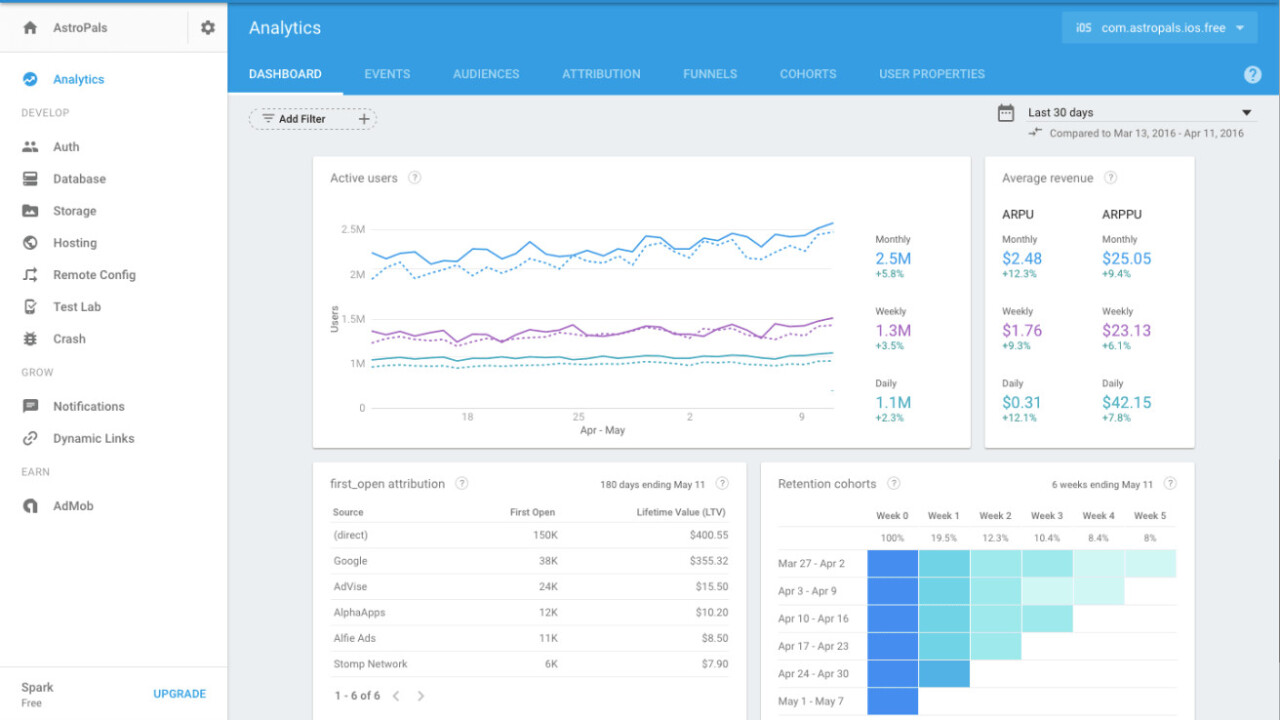Click the Google row in attribution table
This screenshot has height=720, width=1280.
pyautogui.click(x=530, y=561)
